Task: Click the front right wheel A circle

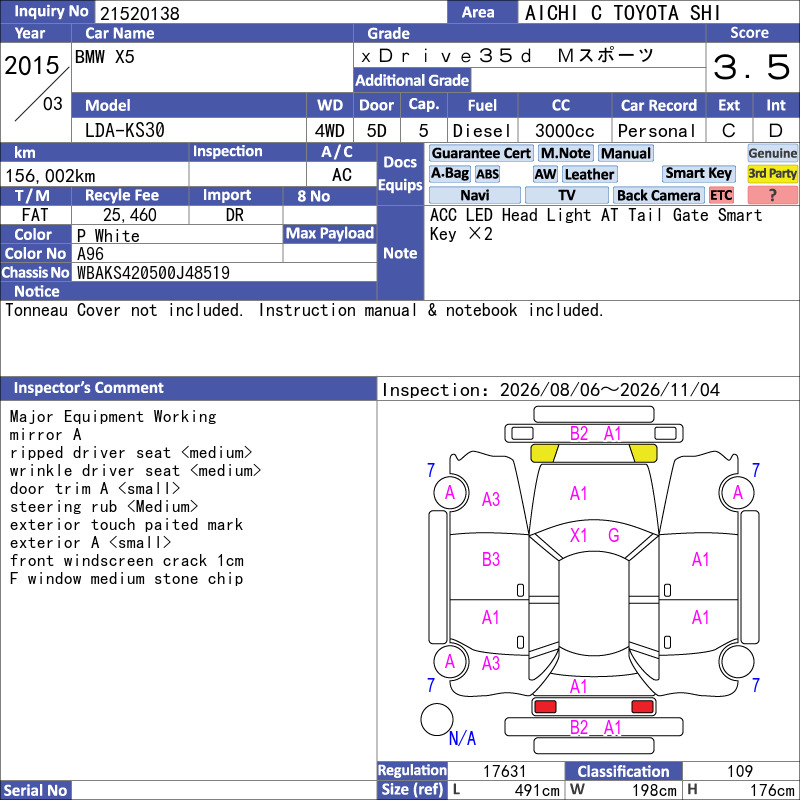Action: 737,493
